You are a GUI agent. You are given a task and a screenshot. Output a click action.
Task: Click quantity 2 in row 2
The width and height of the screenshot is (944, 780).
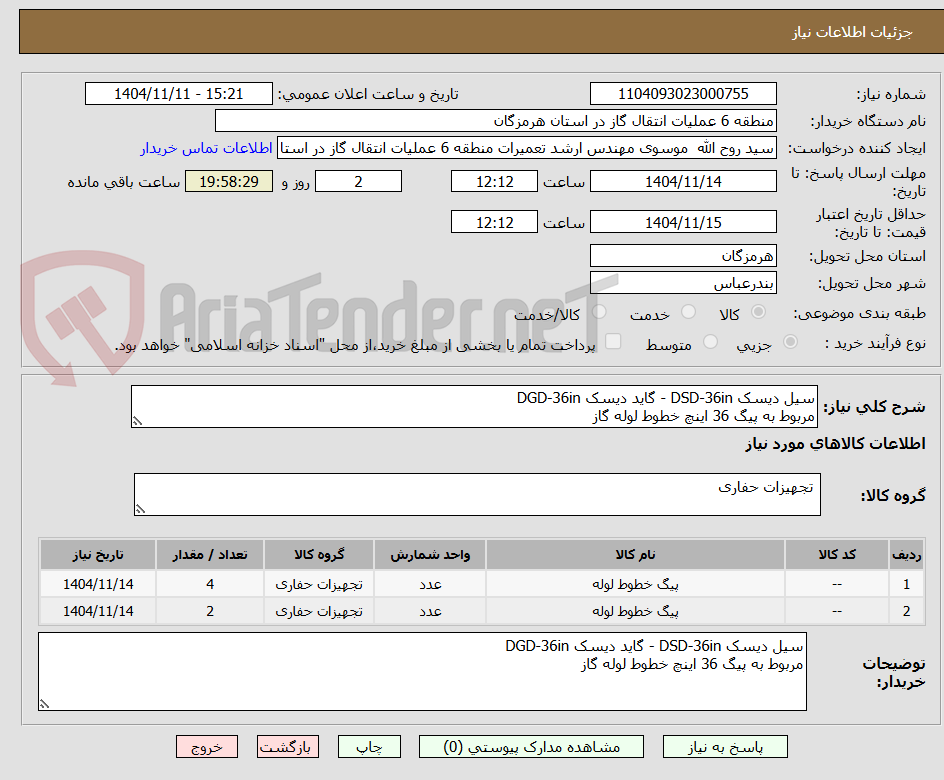(x=210, y=611)
